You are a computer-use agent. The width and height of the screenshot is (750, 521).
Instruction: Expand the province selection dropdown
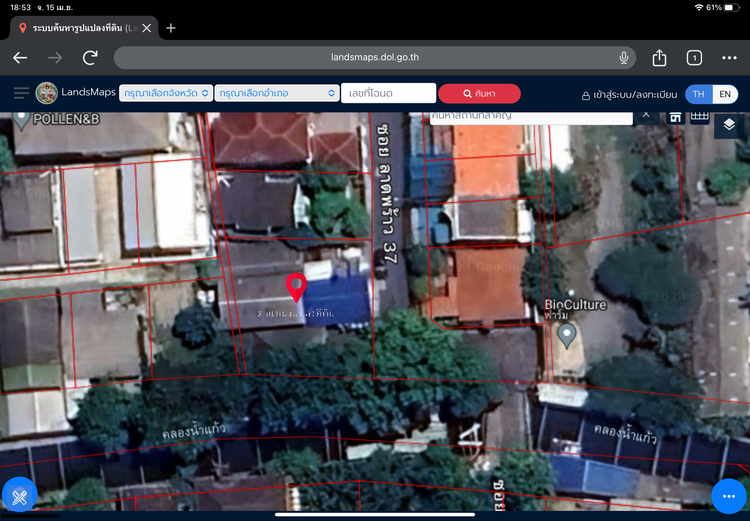166,93
